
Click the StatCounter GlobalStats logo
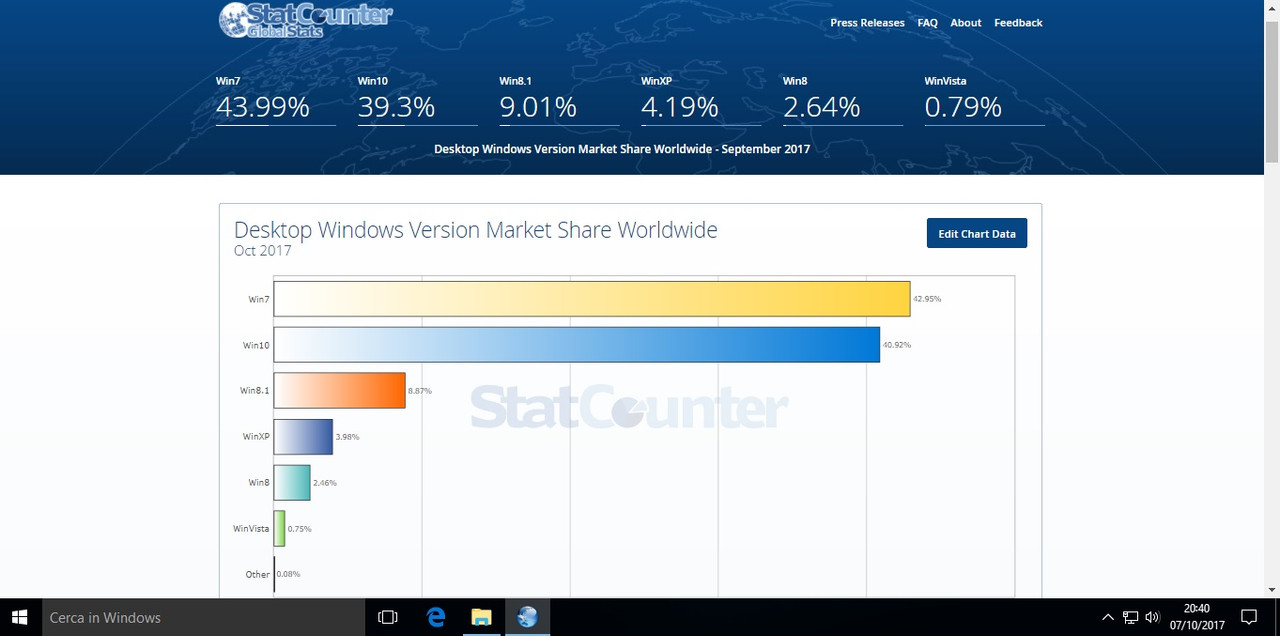(305, 20)
